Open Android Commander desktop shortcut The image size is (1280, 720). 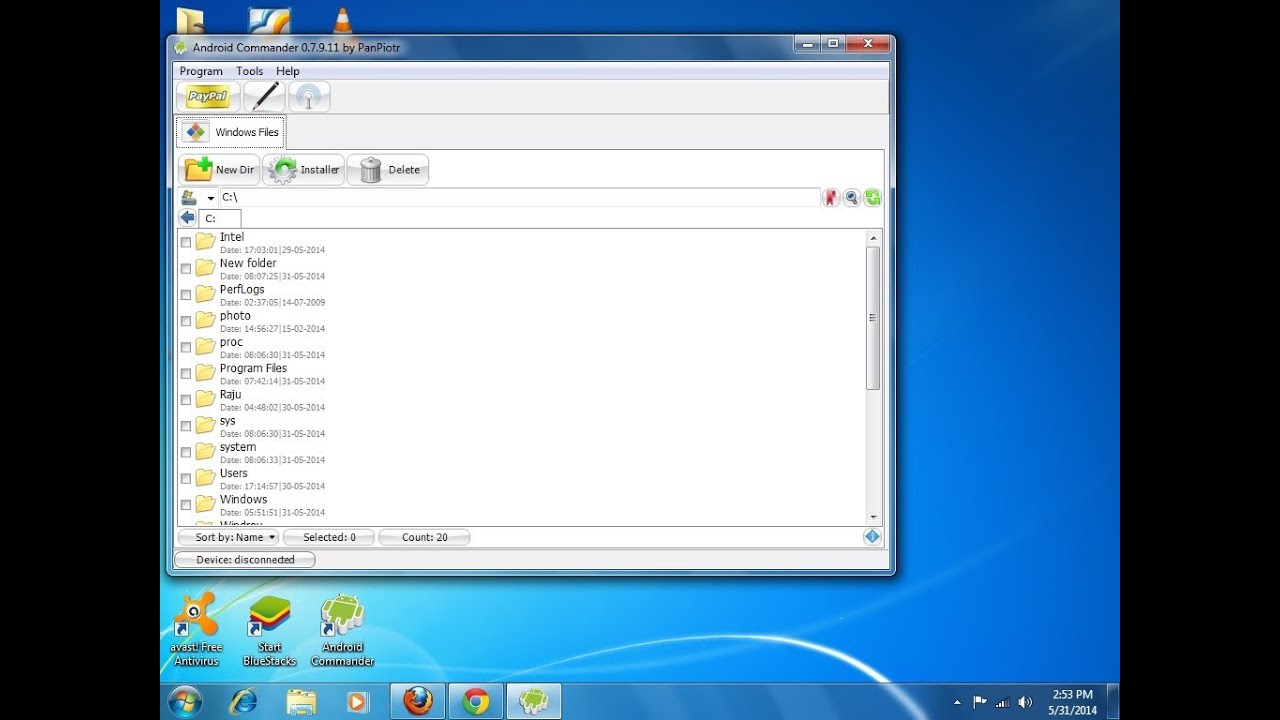342,630
